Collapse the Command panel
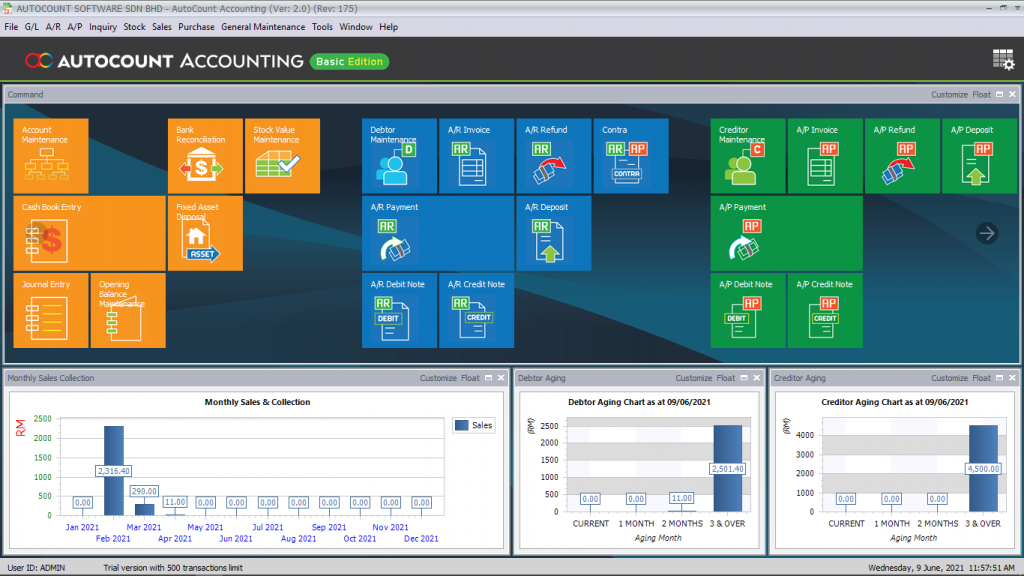 pyautogui.click(x=999, y=95)
